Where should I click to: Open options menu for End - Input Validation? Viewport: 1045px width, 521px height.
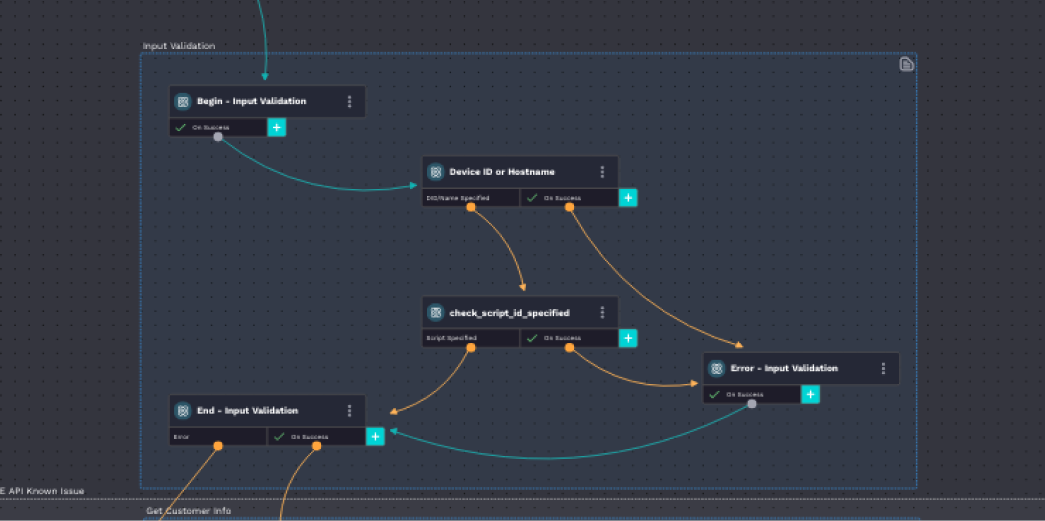(349, 411)
